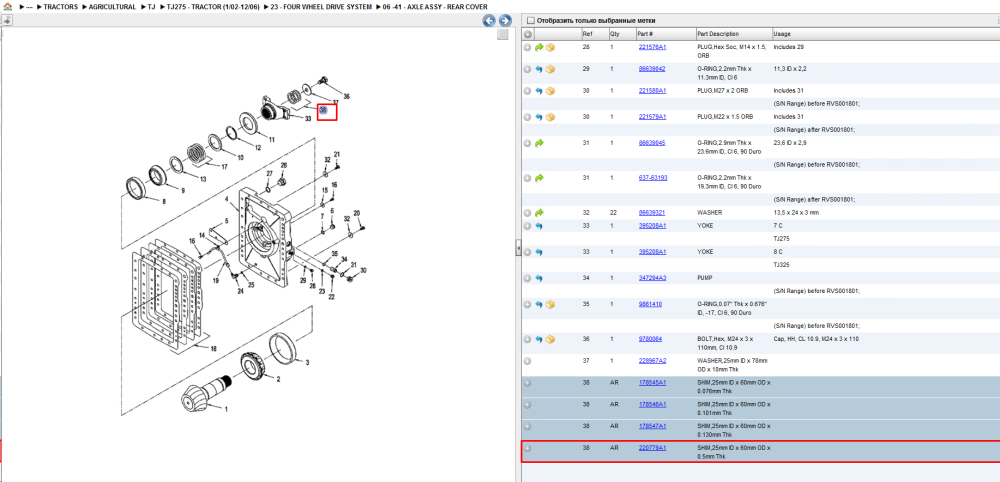Open part number link 9780064

650,339
